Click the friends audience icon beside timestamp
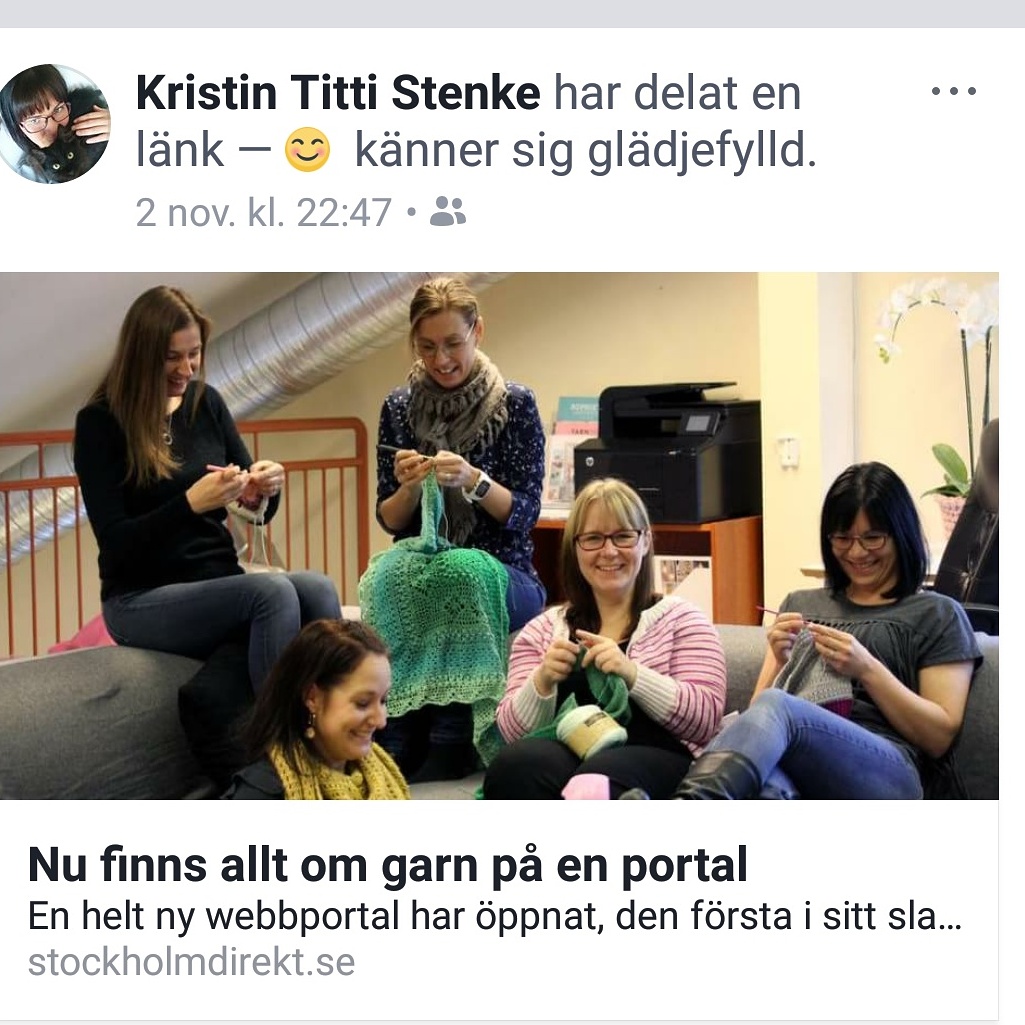 click(448, 212)
